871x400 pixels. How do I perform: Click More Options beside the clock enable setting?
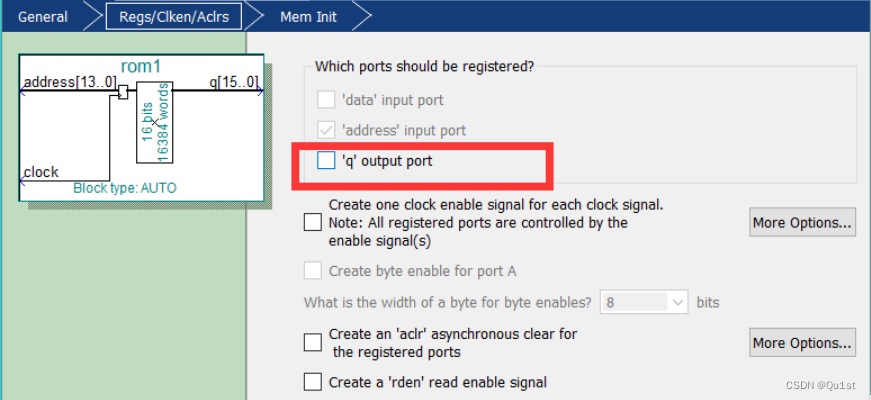(x=802, y=222)
